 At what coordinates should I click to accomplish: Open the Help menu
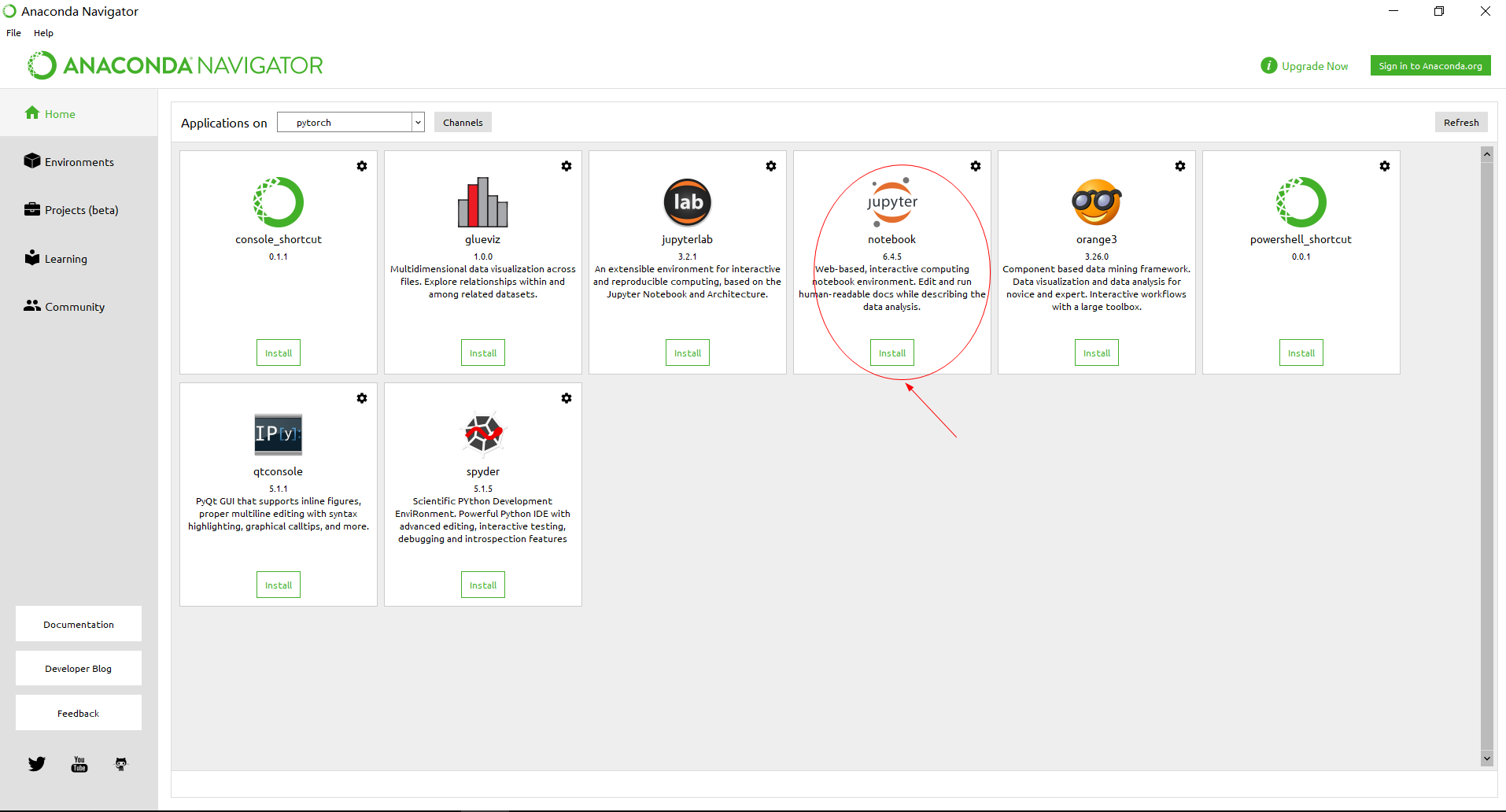tap(43, 33)
